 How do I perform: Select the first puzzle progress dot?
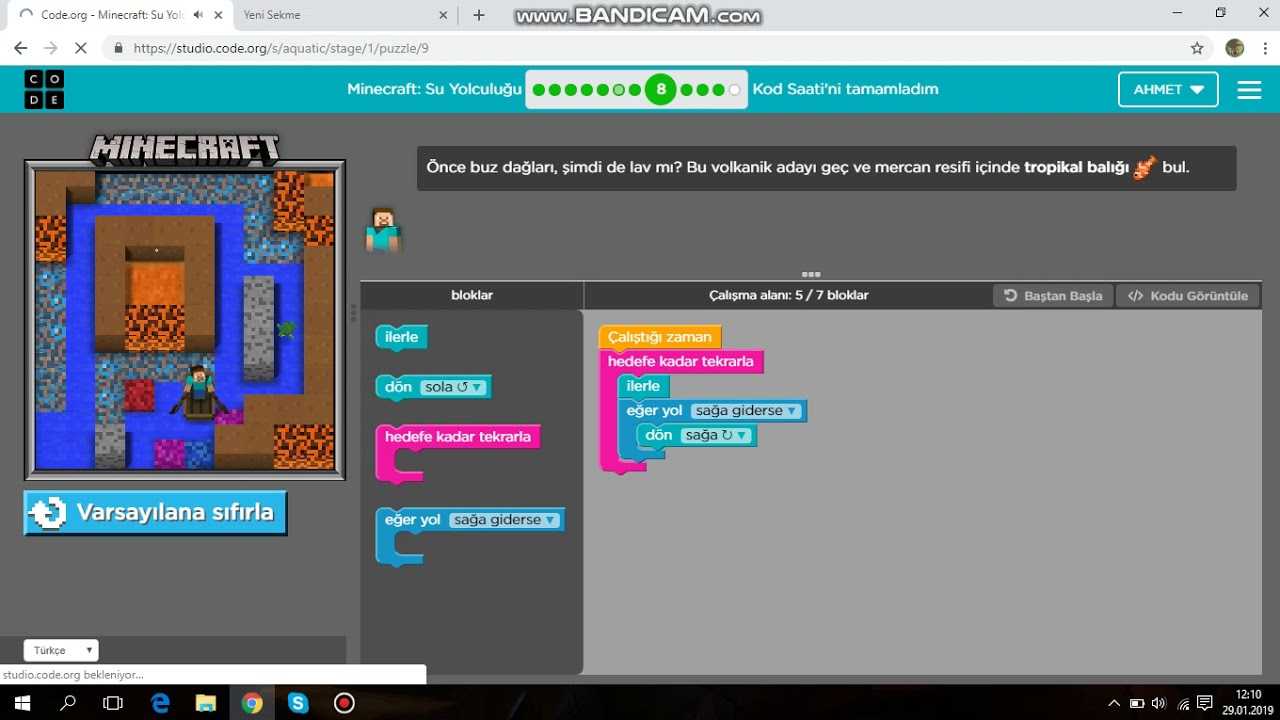pos(539,90)
